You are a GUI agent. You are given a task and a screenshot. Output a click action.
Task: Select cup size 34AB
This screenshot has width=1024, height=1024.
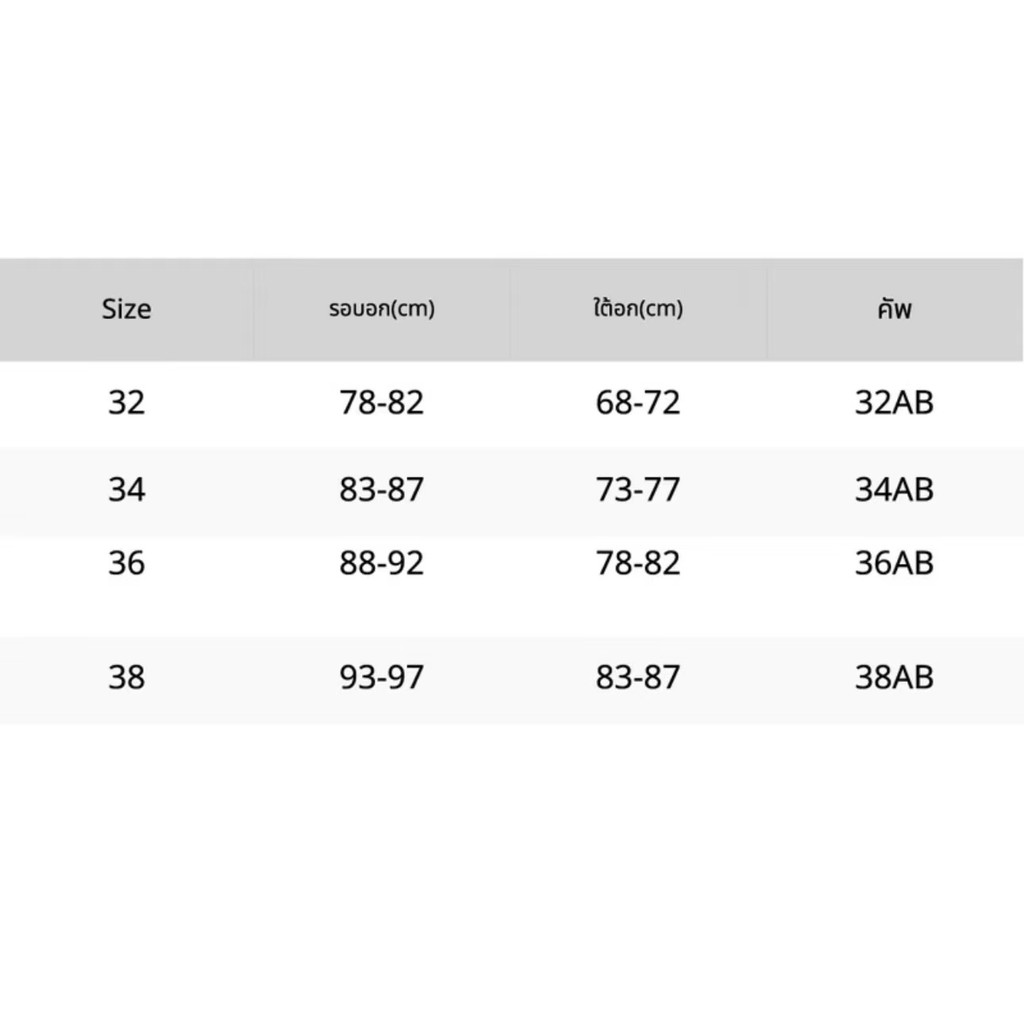pyautogui.click(x=894, y=489)
